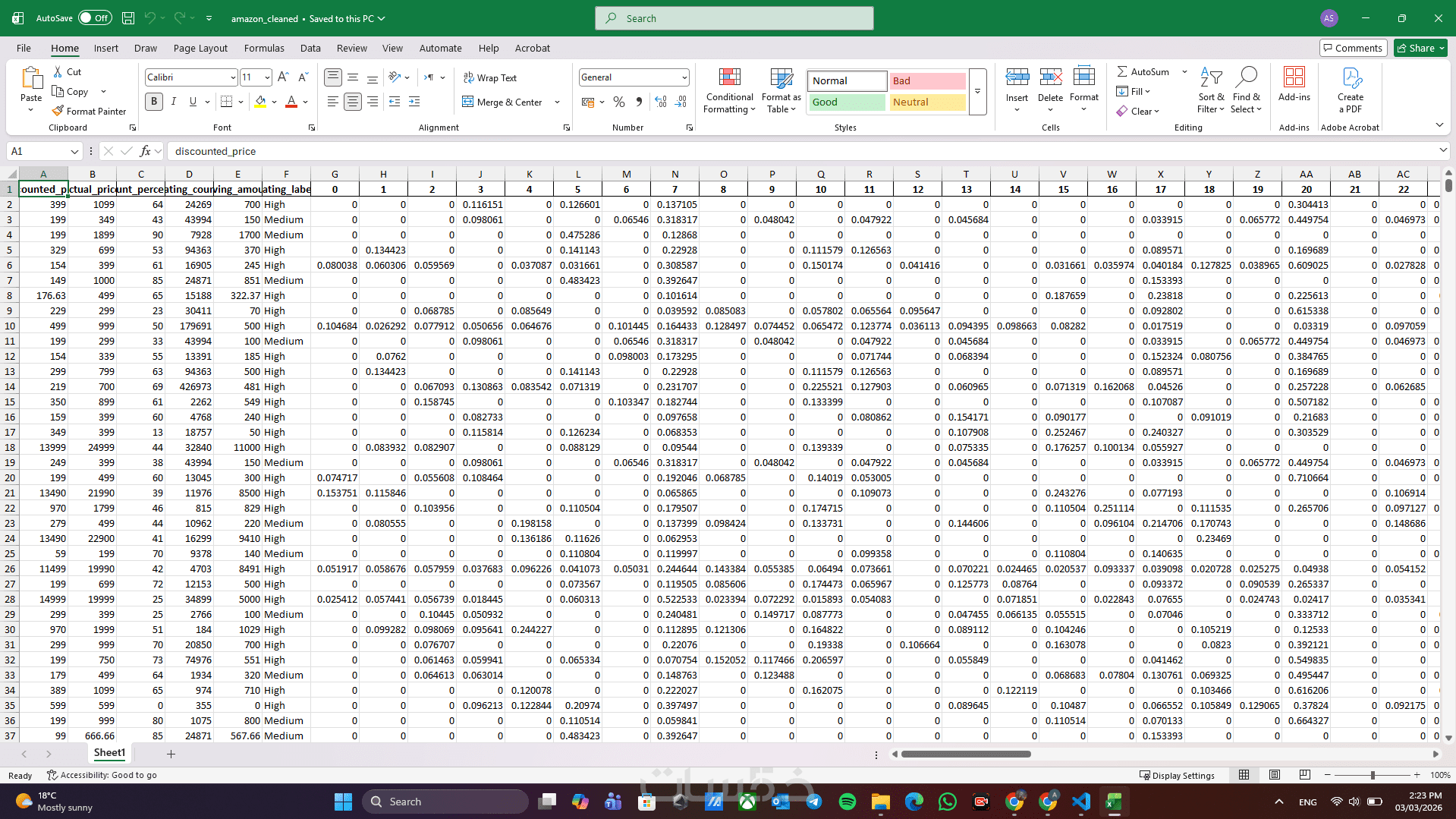Click the Copy button

tap(71, 91)
